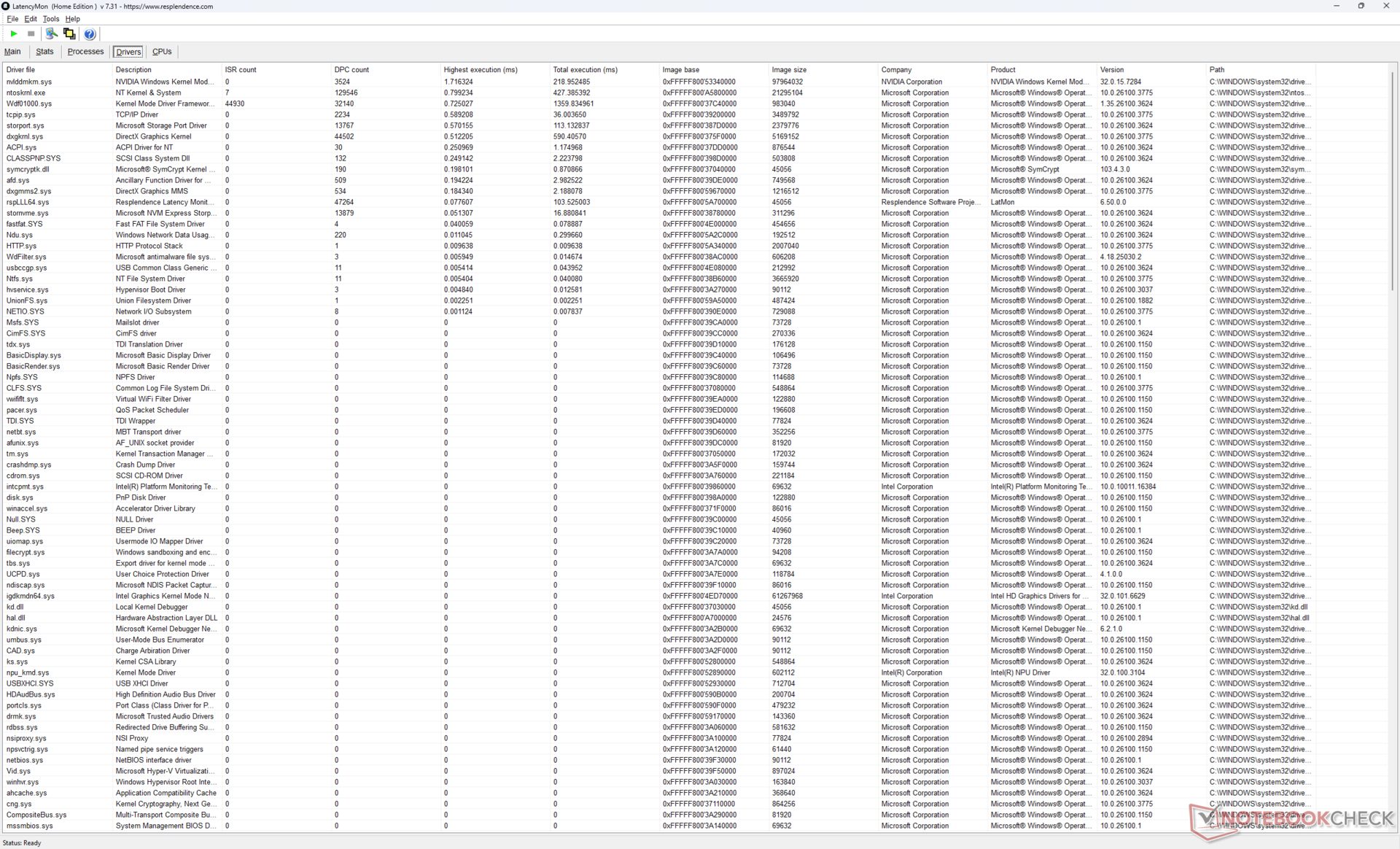The width and height of the screenshot is (1400, 849).
Task: Switch to the Processes tab
Action: click(85, 52)
